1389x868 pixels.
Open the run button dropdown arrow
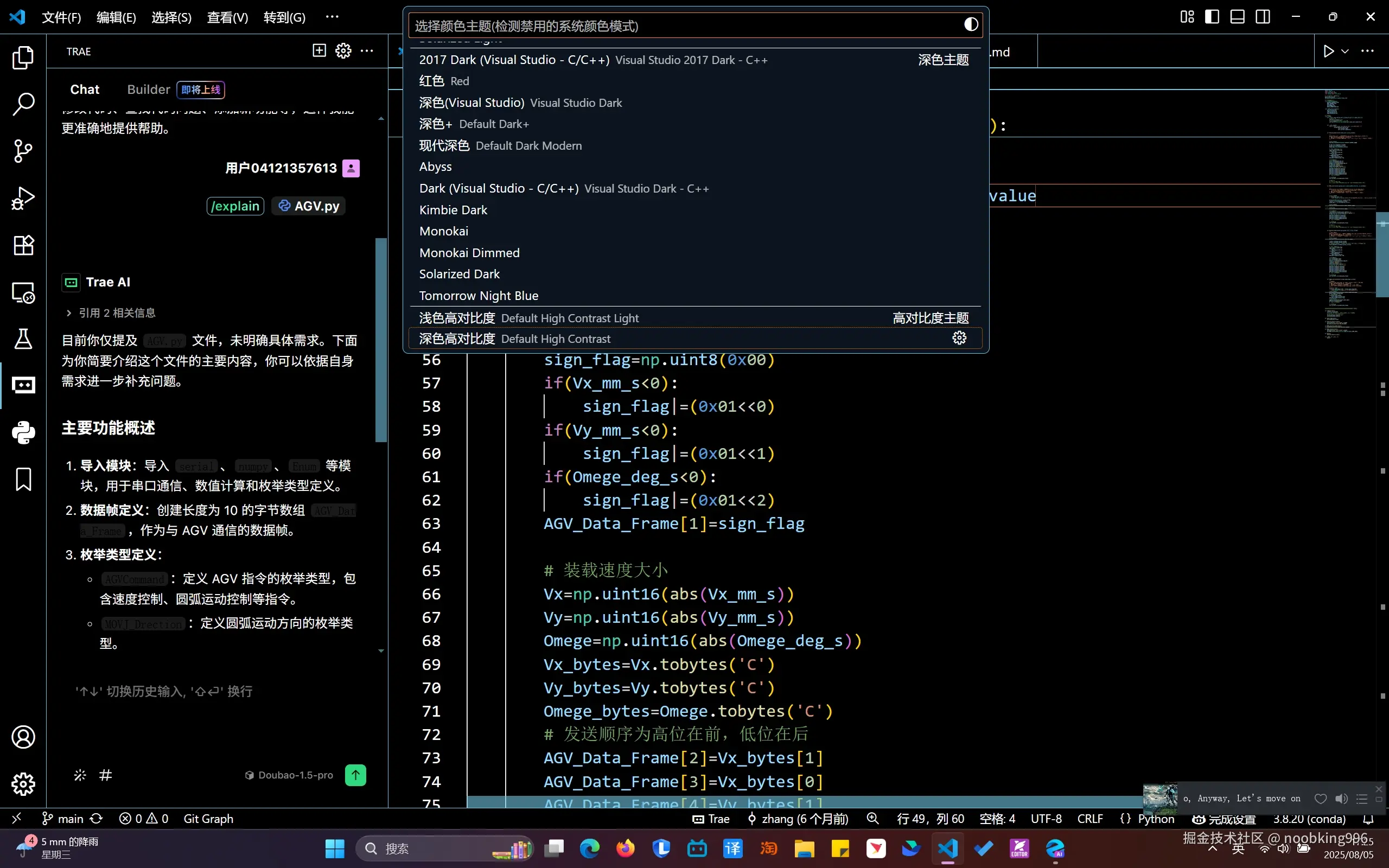(x=1346, y=50)
